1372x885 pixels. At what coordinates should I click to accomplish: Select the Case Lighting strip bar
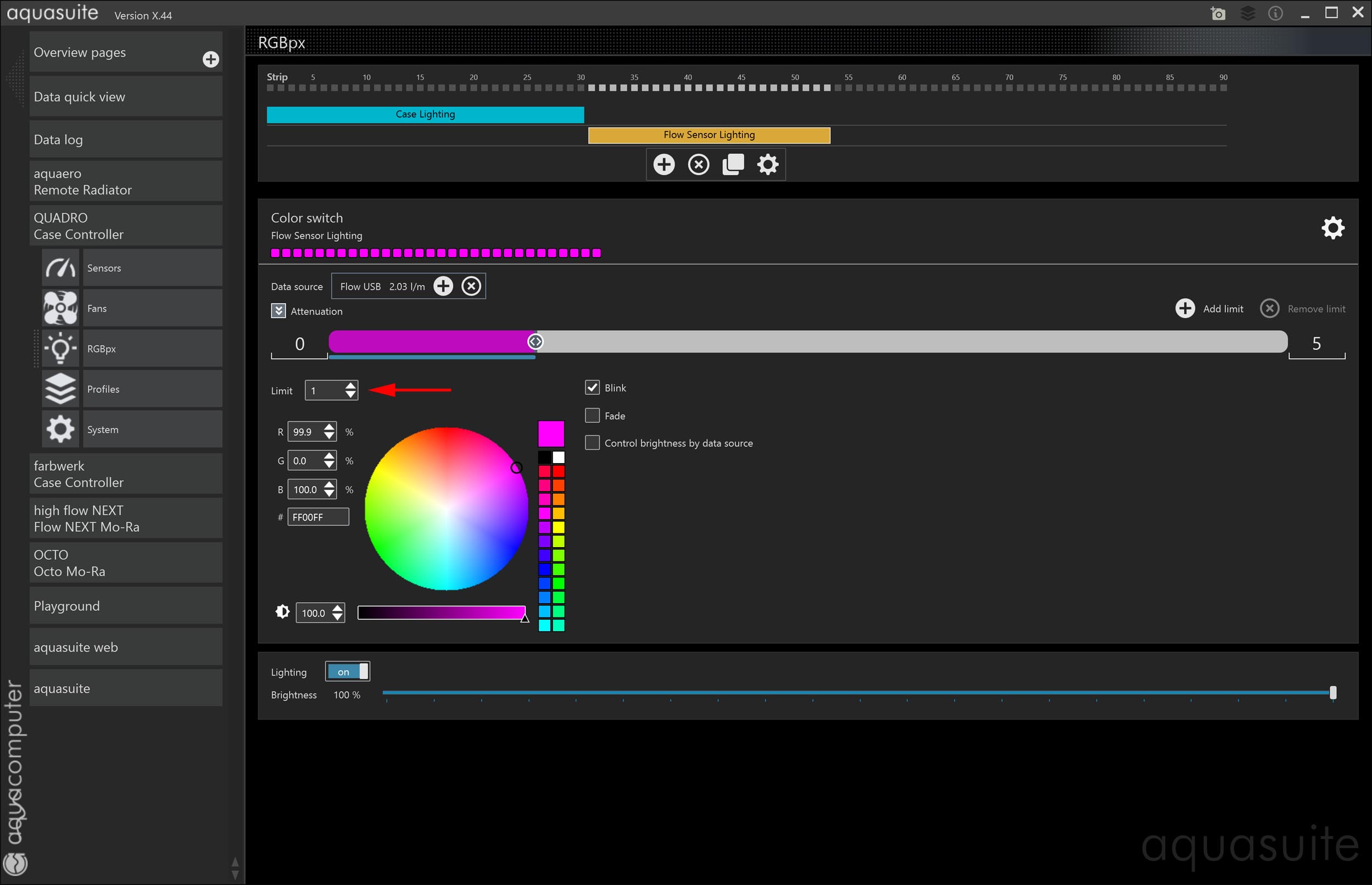[x=425, y=114]
